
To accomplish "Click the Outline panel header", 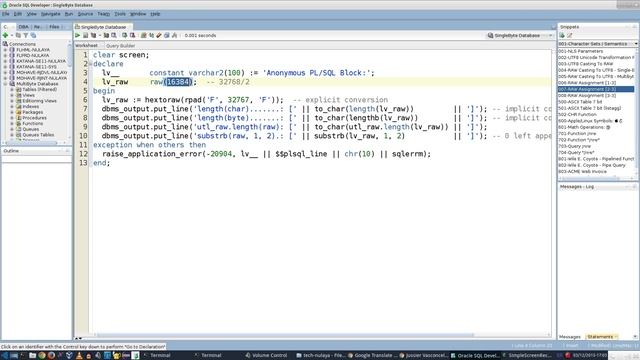I will click(x=36, y=151).
